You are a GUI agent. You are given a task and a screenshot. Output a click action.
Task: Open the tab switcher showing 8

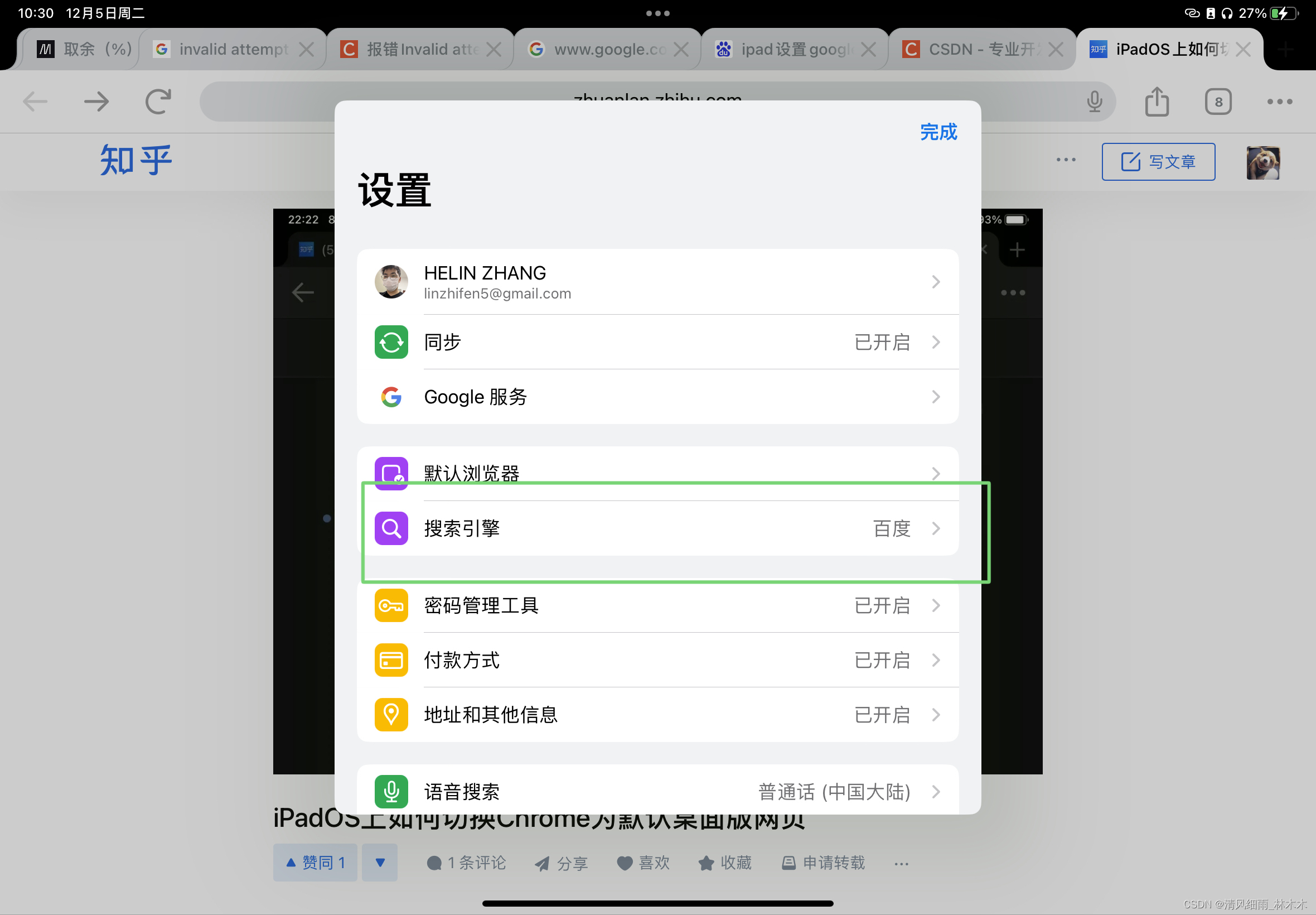click(x=1218, y=102)
